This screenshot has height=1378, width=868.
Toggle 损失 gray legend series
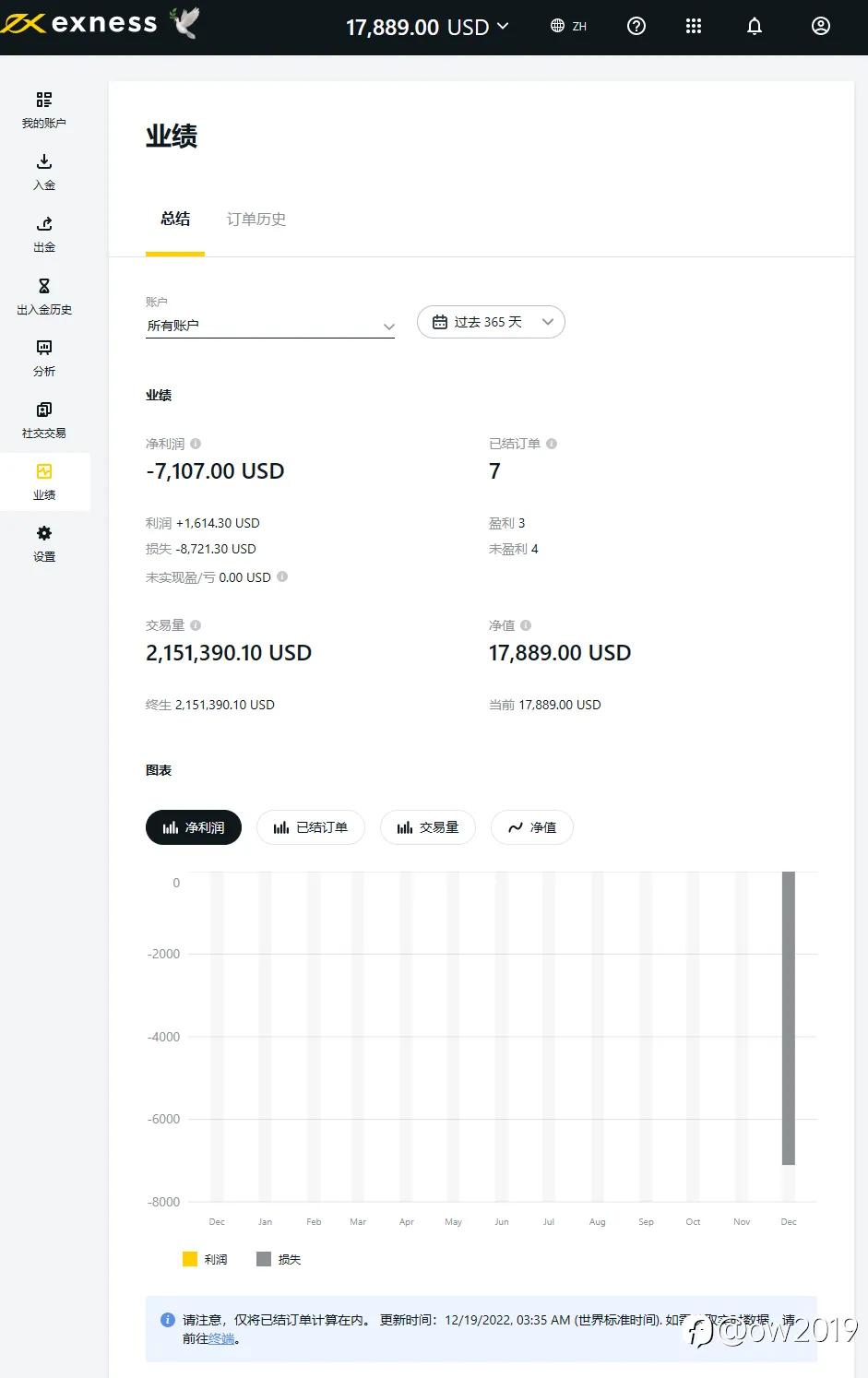pos(279,1259)
